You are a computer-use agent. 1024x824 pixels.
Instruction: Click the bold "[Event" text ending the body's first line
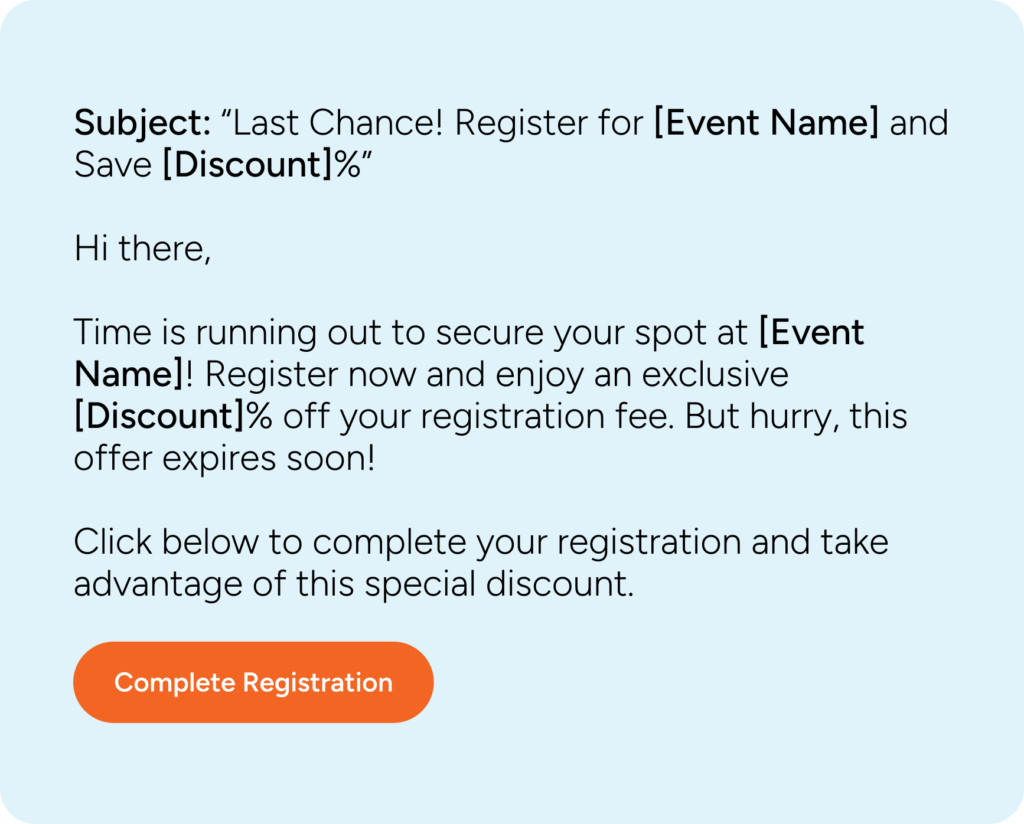pos(811,332)
